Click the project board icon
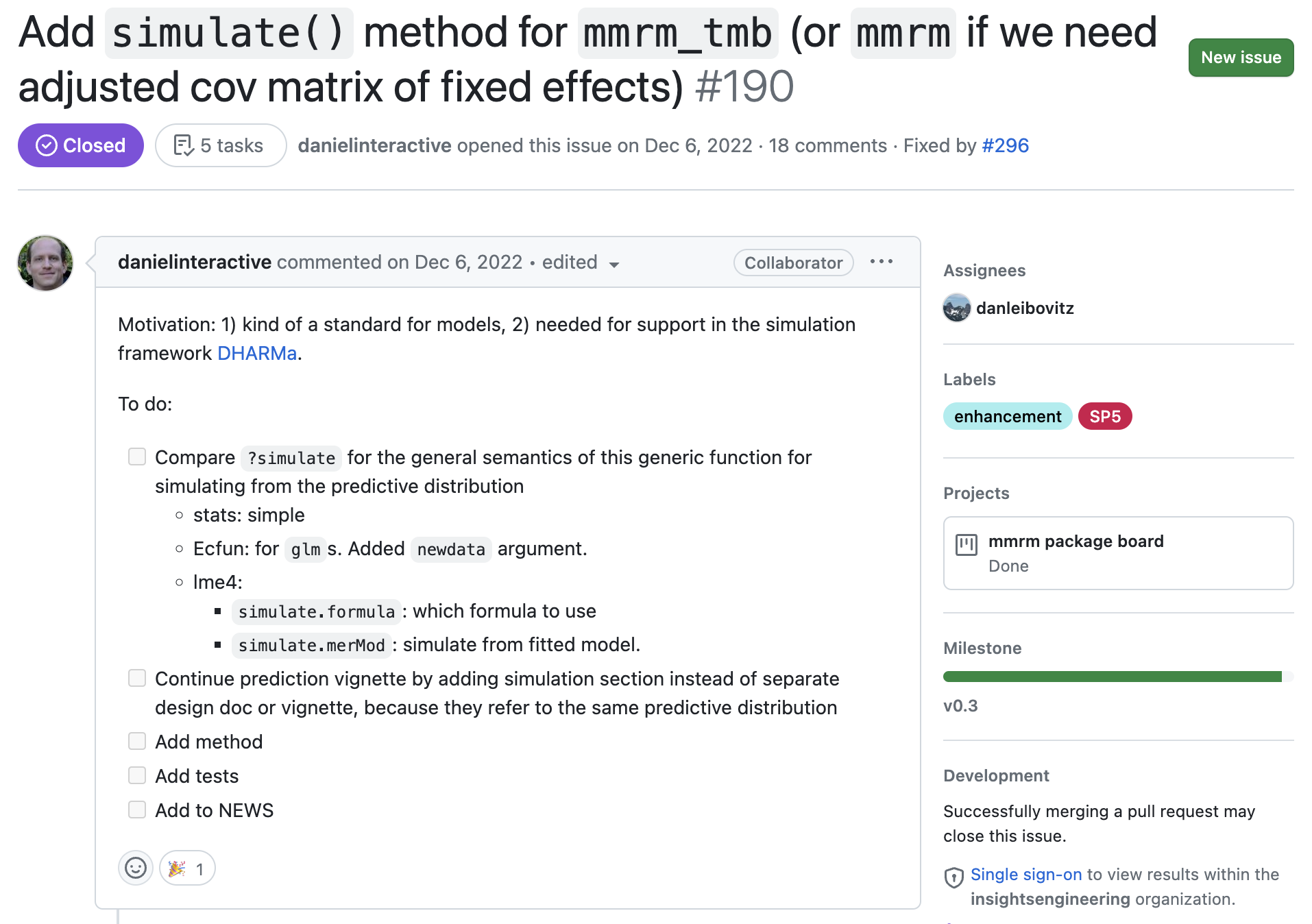Screen dimensions: 1312x924 coord(966,545)
